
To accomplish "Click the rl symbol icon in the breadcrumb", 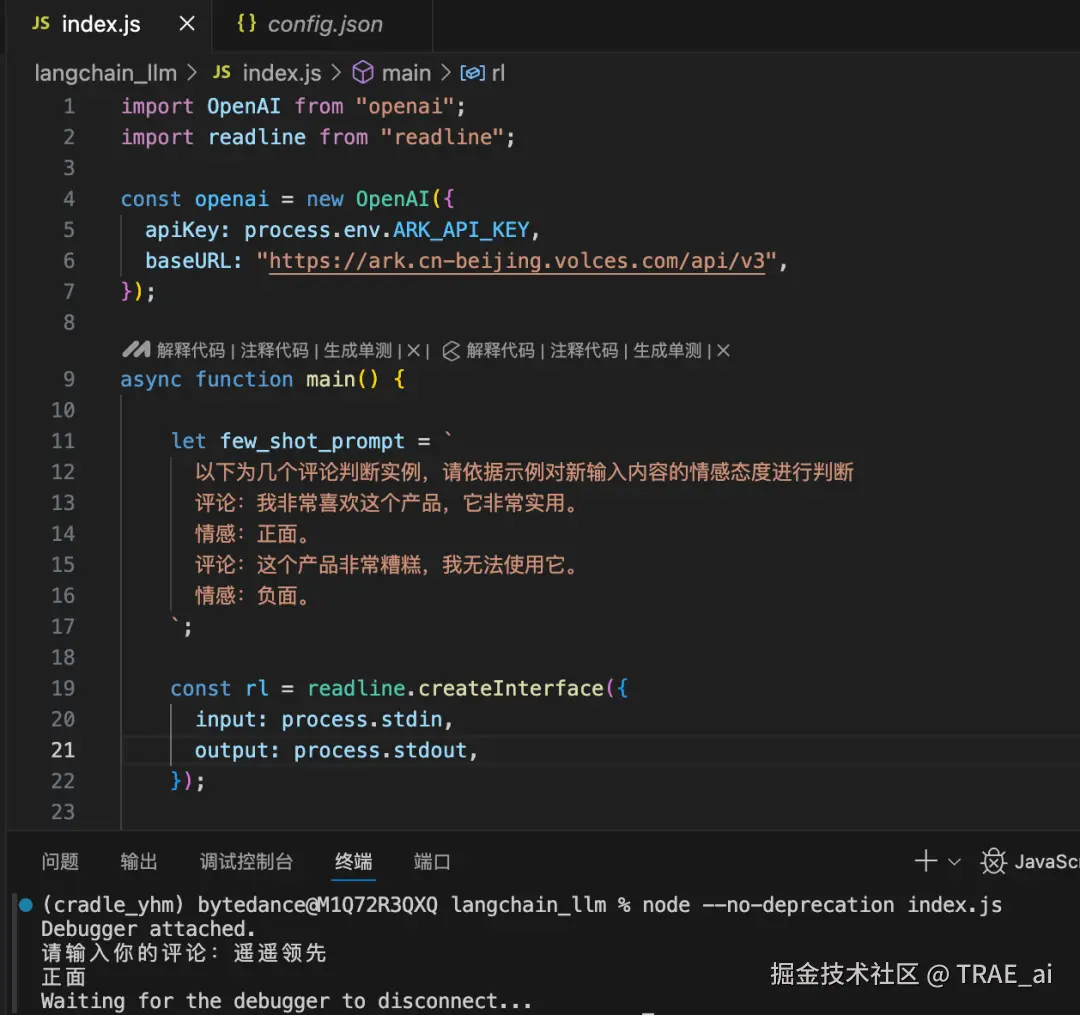I will 471,72.
